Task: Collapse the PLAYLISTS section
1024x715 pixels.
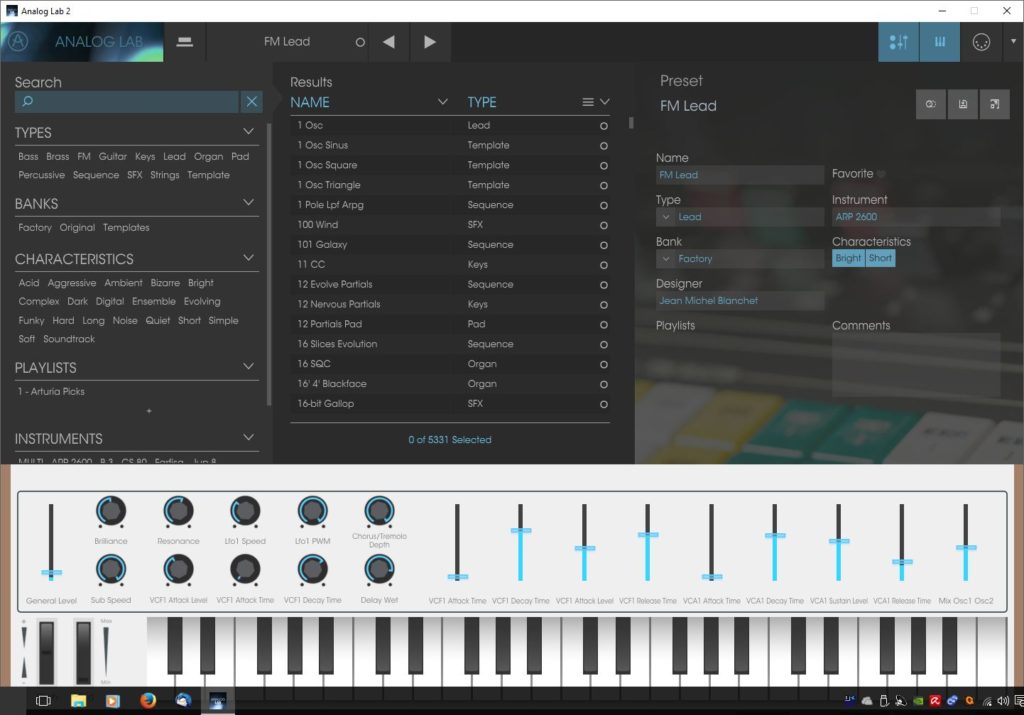Action: tap(248, 366)
